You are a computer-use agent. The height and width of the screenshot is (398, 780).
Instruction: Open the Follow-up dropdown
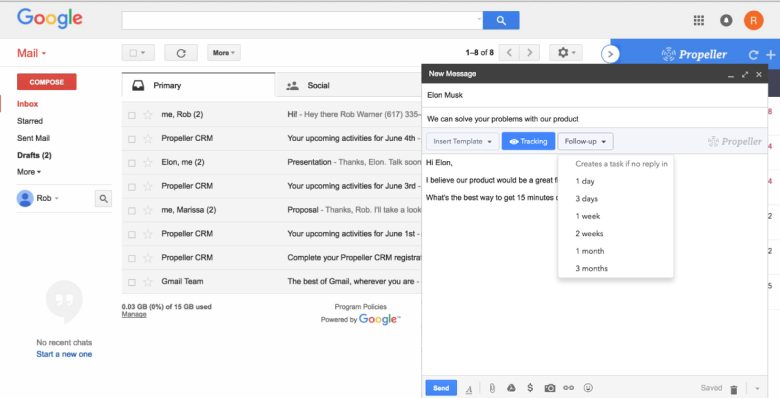tap(585, 141)
